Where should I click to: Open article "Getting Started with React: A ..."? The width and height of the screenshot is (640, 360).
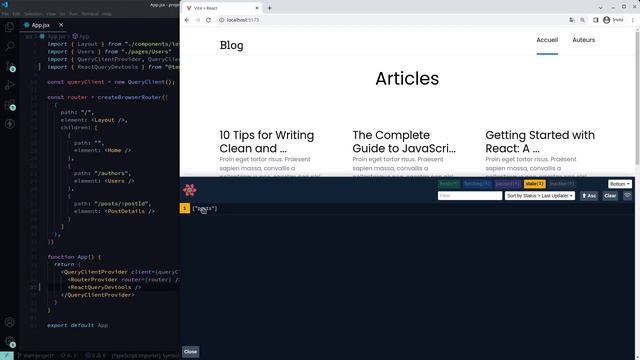click(540, 142)
